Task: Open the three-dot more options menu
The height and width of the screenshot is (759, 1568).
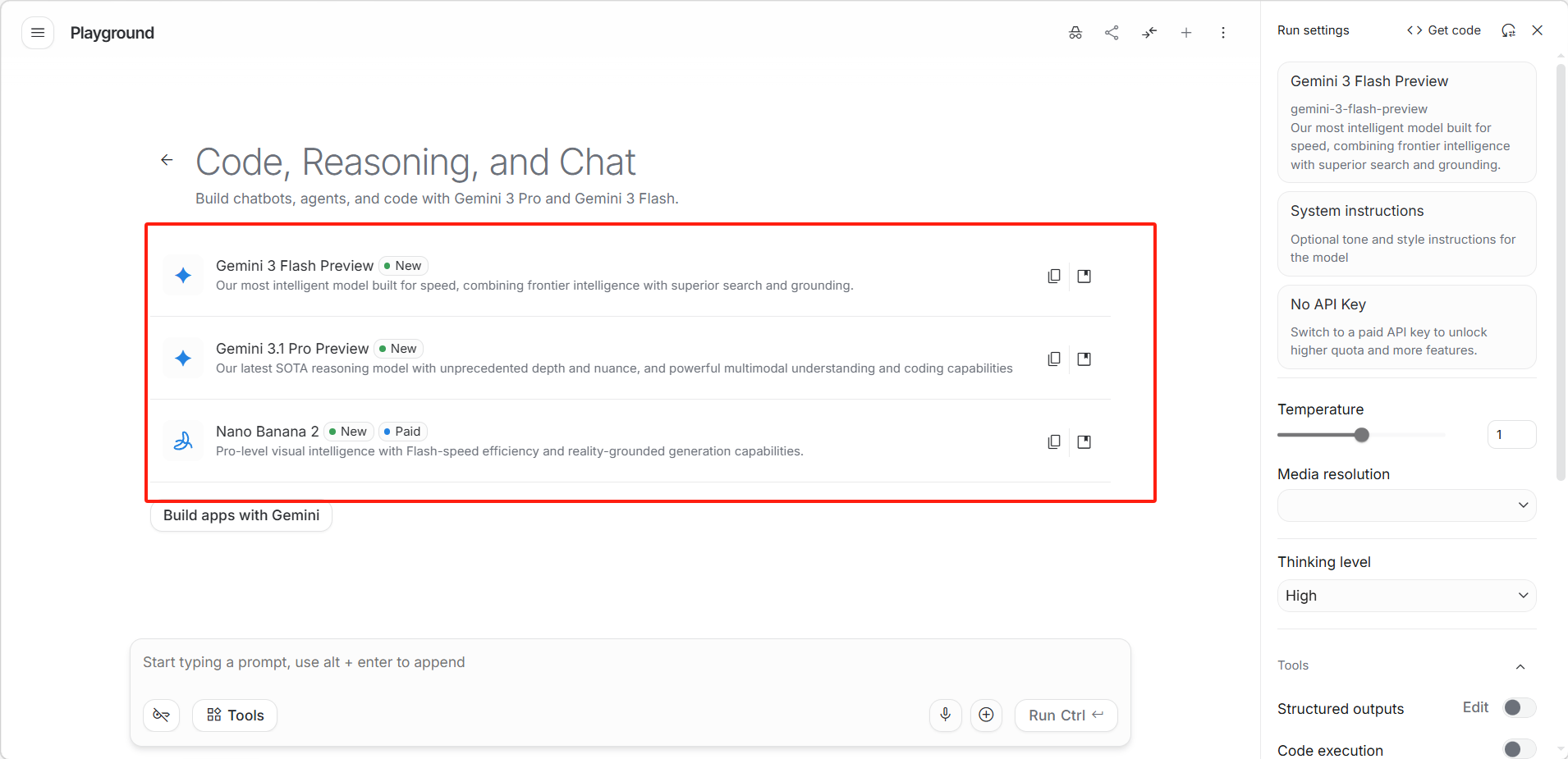Action: (x=1223, y=33)
